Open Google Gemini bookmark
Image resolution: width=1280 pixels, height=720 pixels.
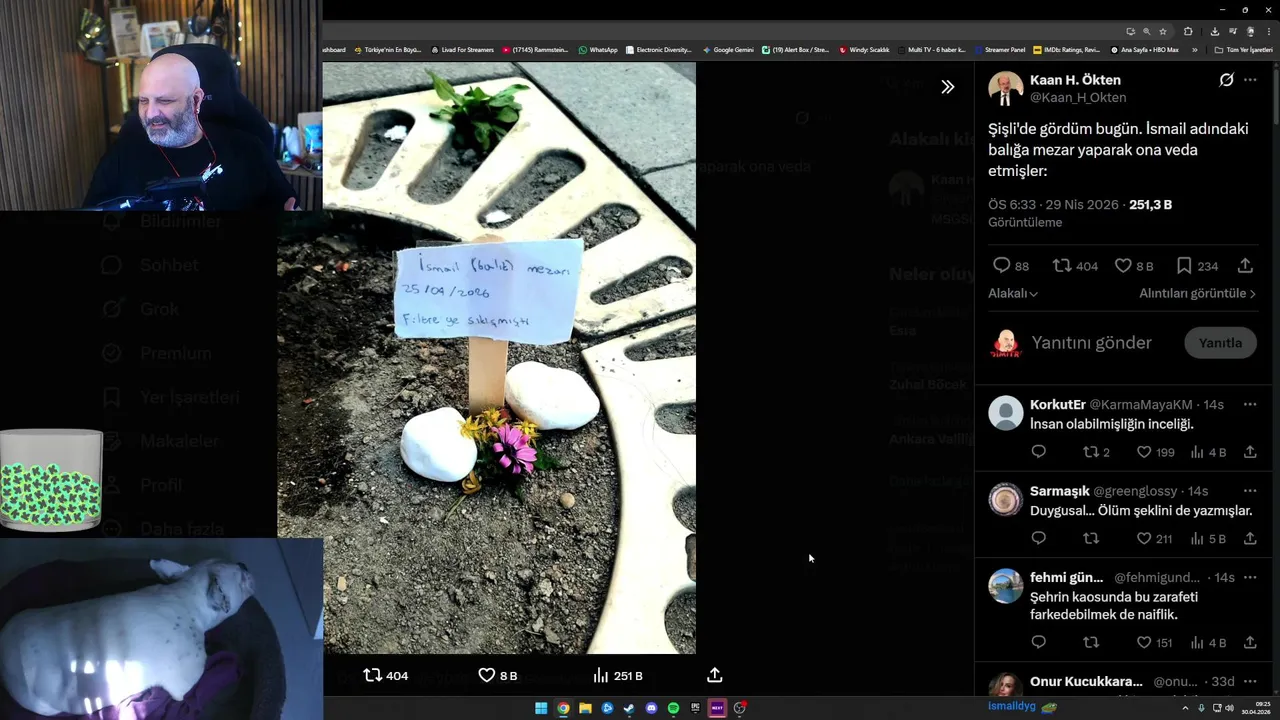click(728, 50)
